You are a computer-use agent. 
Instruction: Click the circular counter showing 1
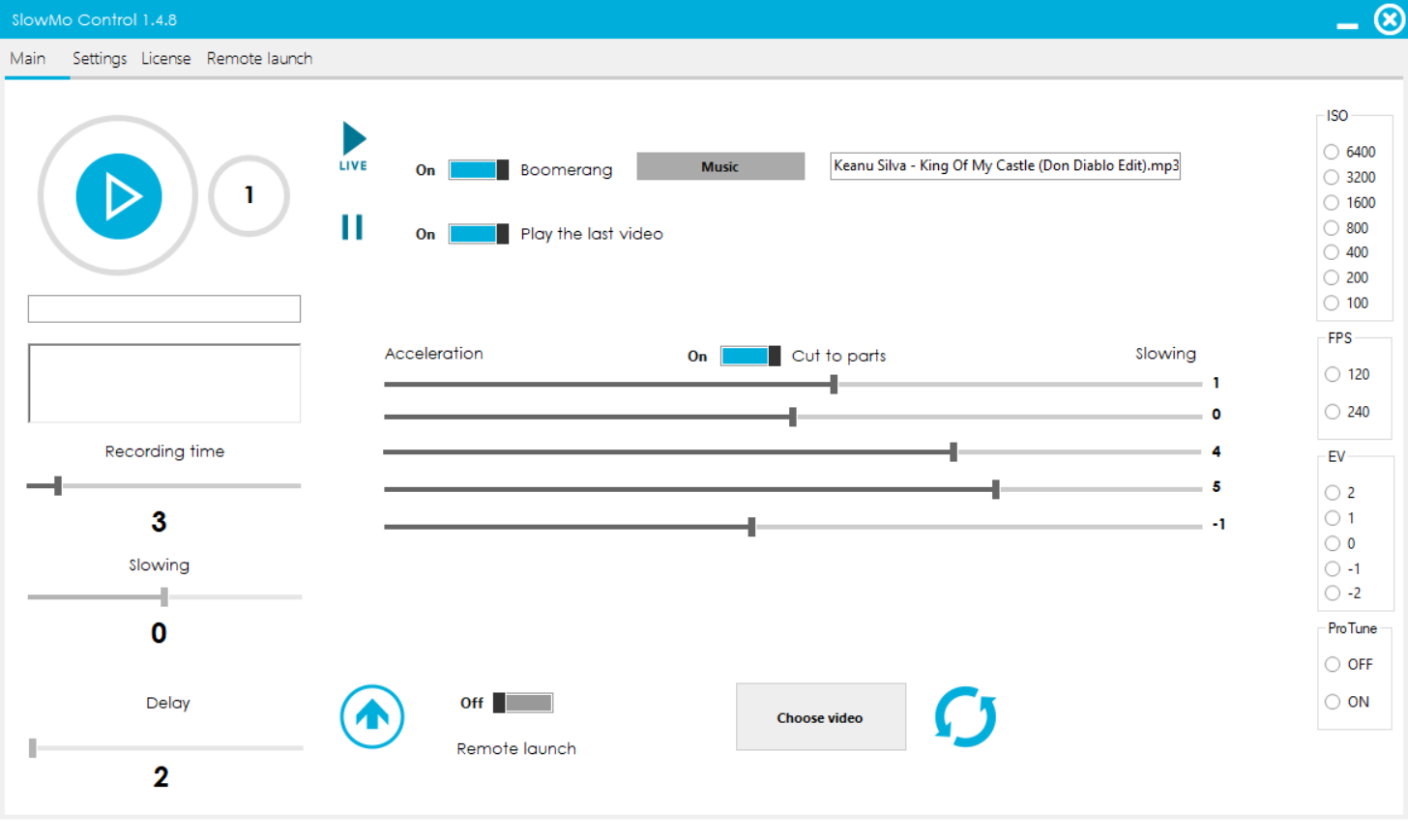(x=249, y=195)
